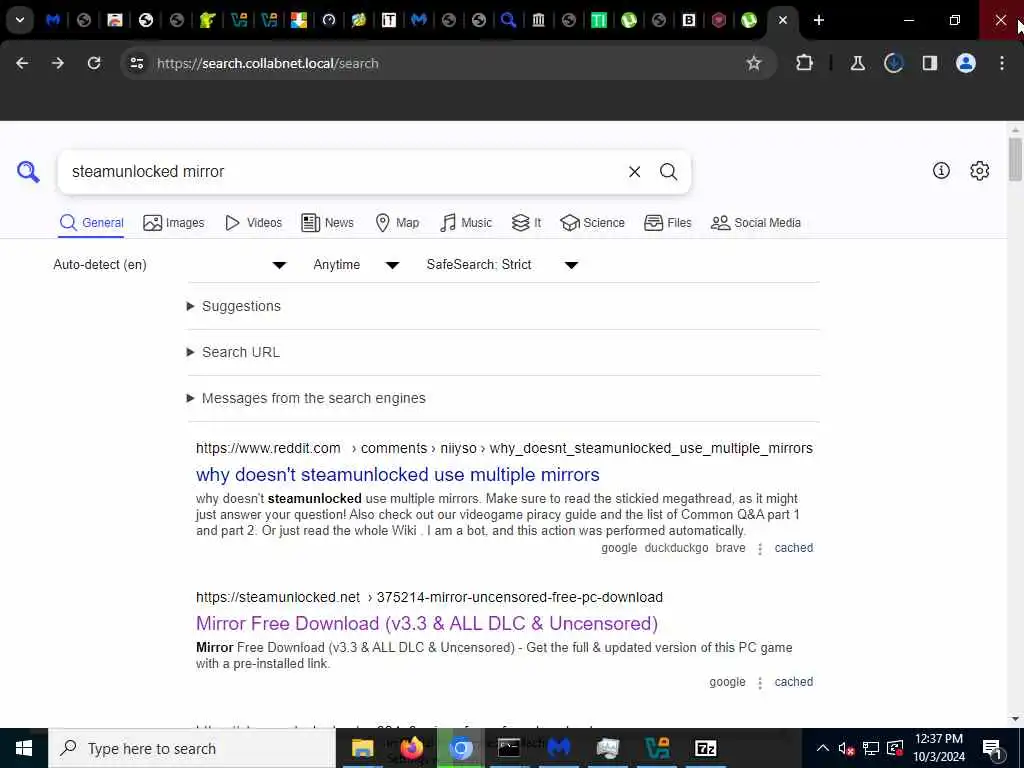Click the page vertical scrollbar thumb

pos(1014,159)
